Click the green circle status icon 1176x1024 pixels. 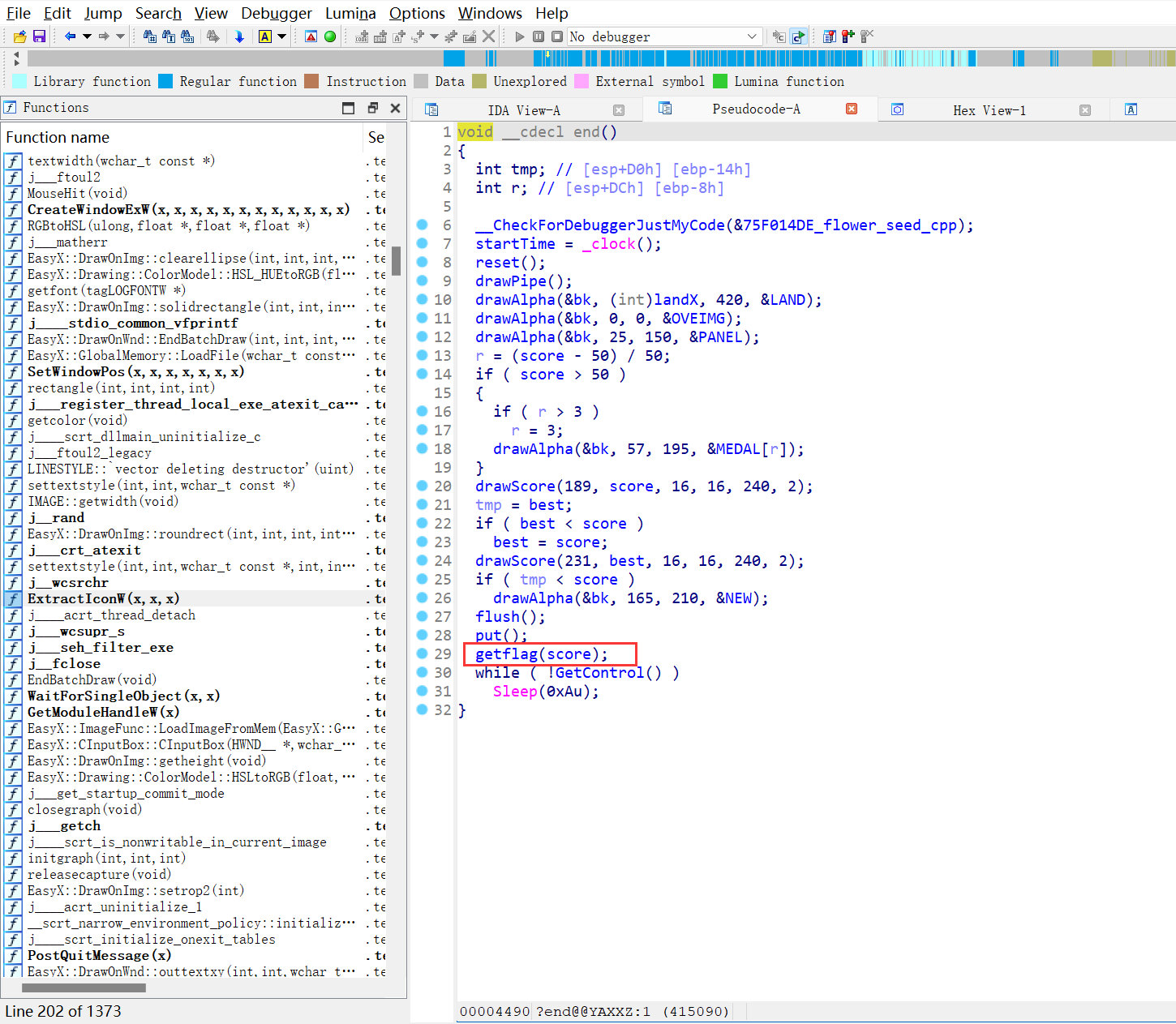tap(330, 36)
